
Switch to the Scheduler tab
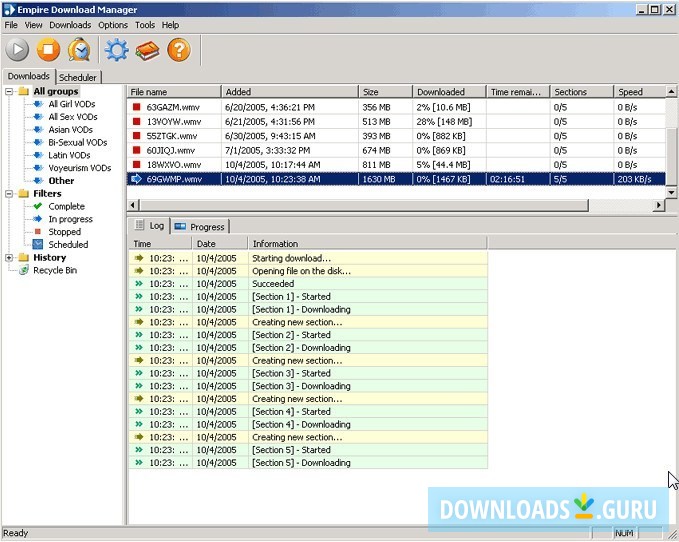[x=78, y=77]
